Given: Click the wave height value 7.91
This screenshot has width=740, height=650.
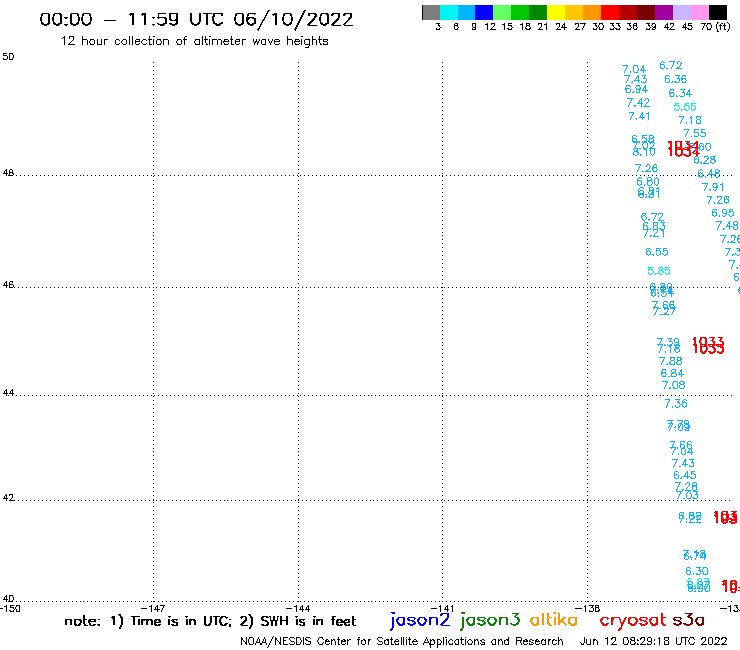Looking at the screenshot, I should pyautogui.click(x=713, y=187).
